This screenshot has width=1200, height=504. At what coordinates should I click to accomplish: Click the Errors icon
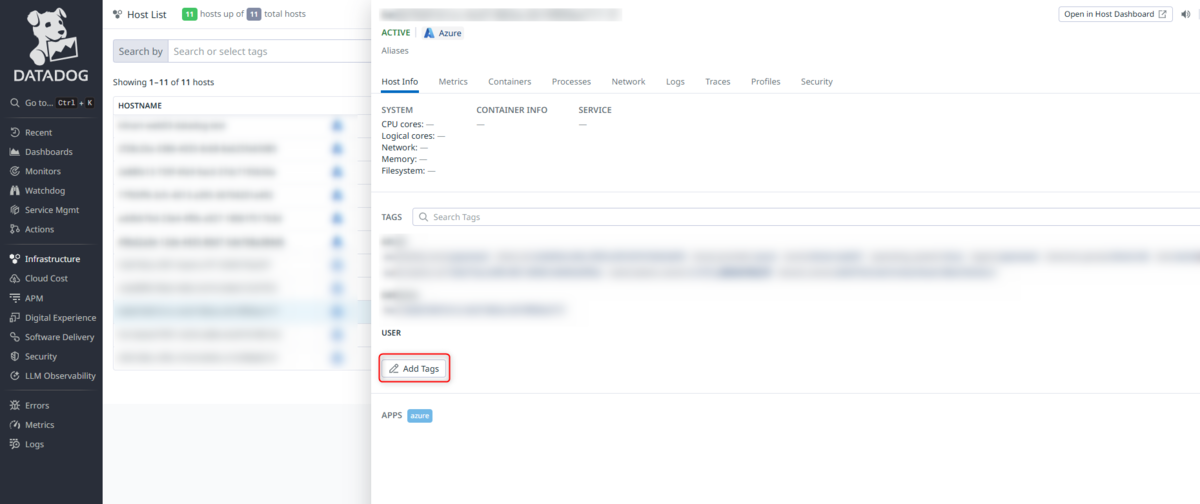tap(14, 405)
